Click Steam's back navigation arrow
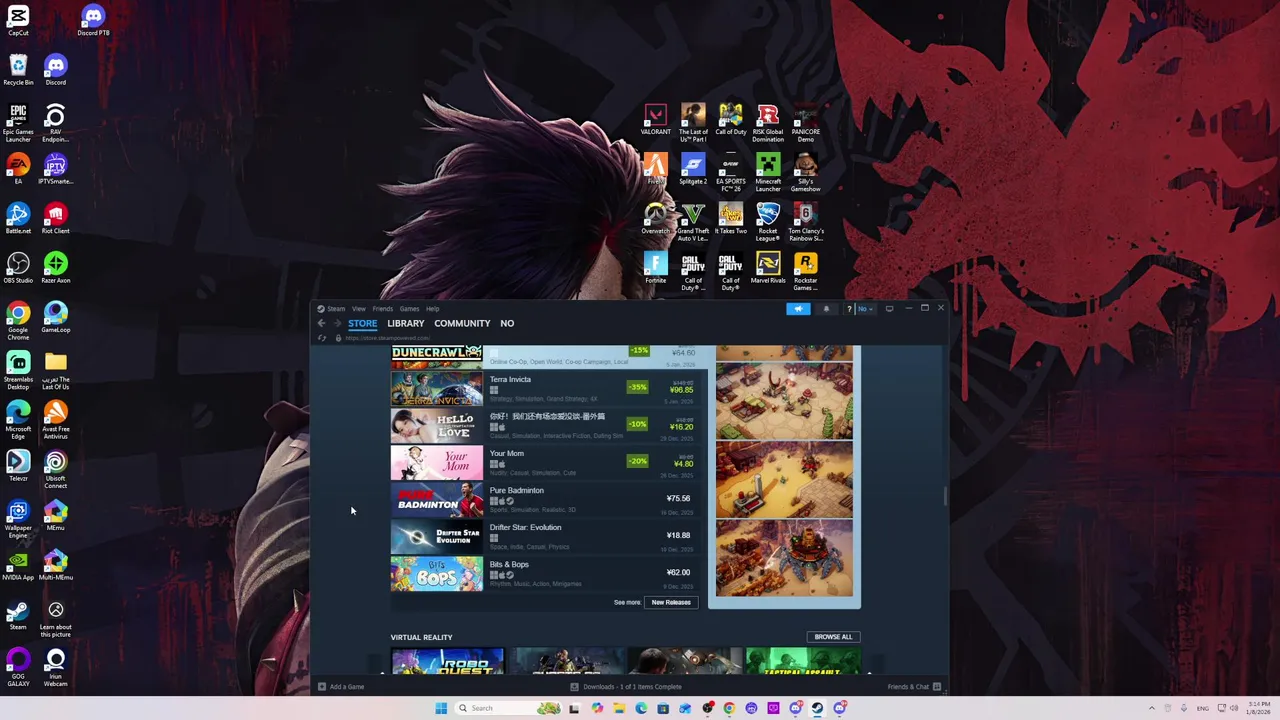The height and width of the screenshot is (720, 1280). [321, 323]
